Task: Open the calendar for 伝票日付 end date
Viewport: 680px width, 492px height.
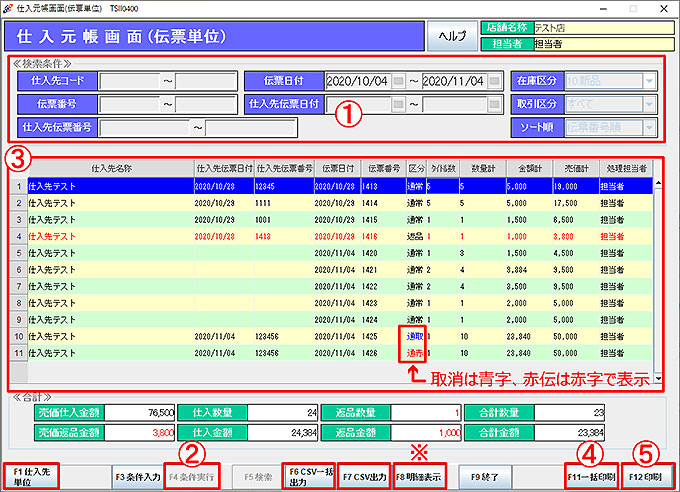Action: [x=494, y=81]
